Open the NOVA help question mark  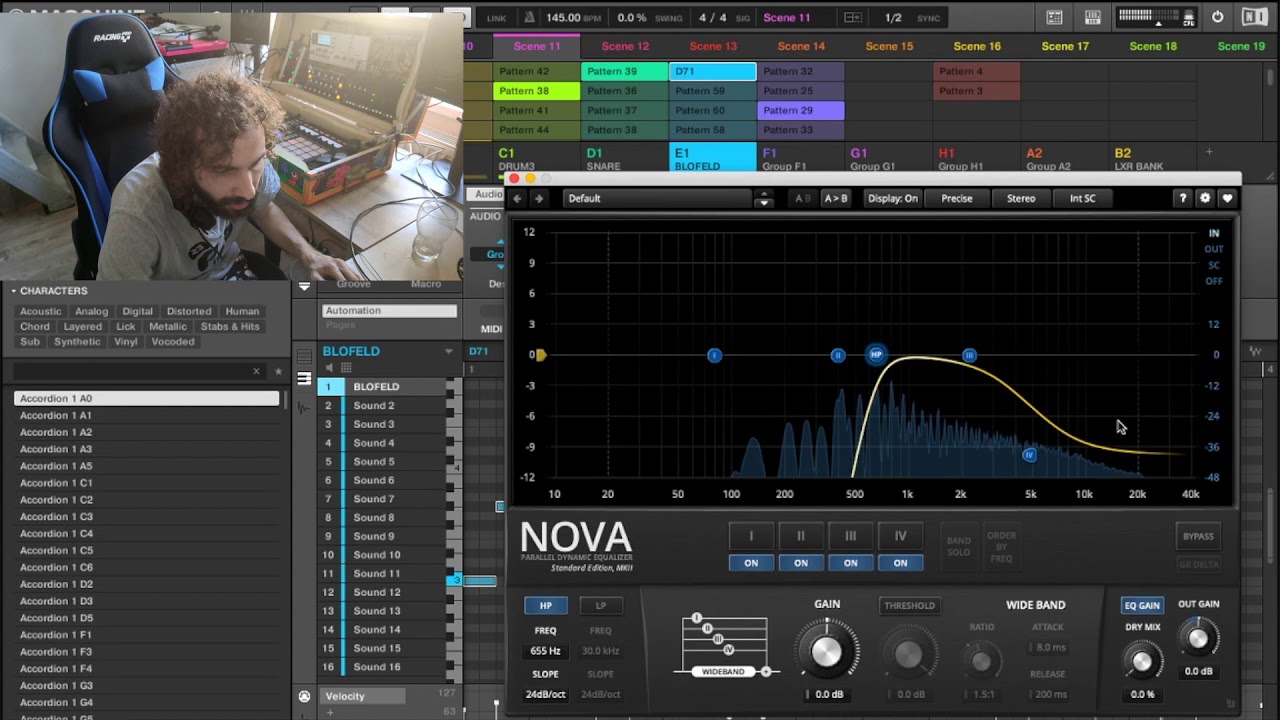1183,198
